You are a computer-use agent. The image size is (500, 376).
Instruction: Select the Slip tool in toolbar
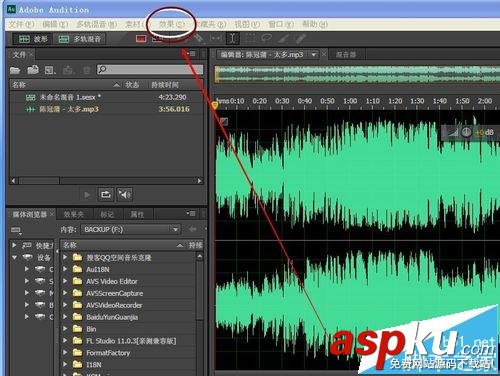(215, 39)
